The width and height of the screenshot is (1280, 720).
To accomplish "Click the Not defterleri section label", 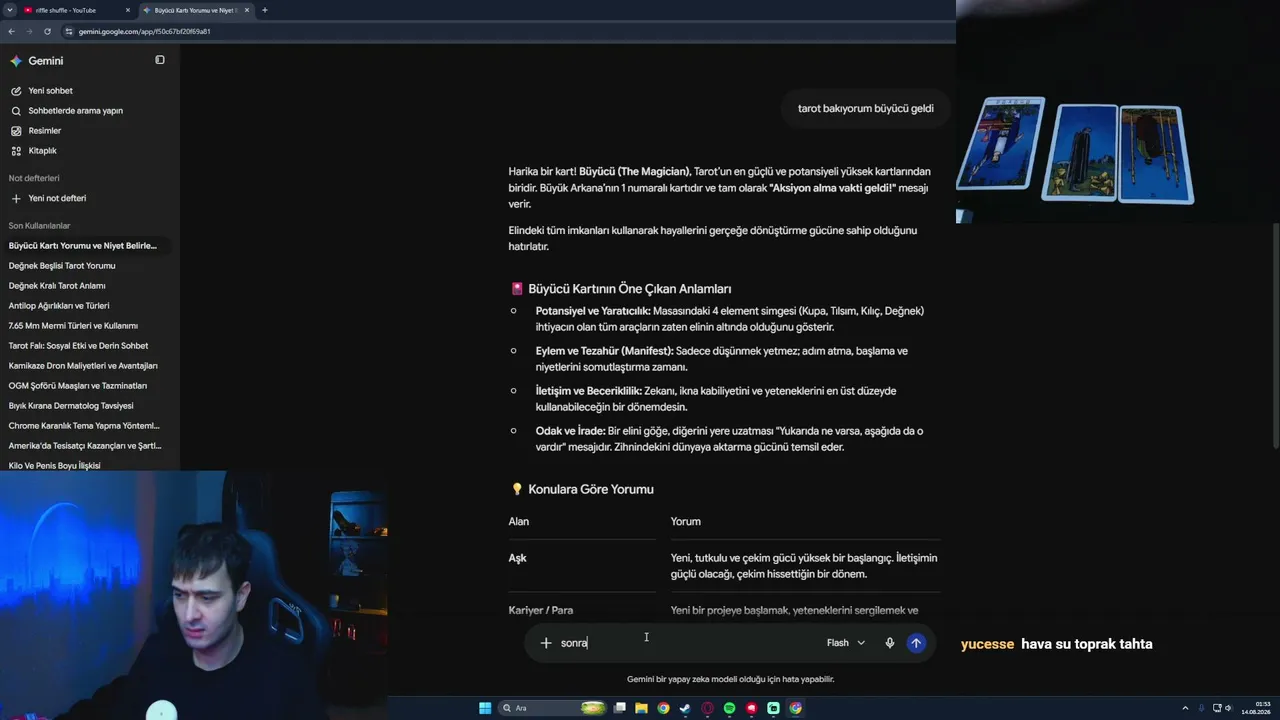I will tap(34, 178).
